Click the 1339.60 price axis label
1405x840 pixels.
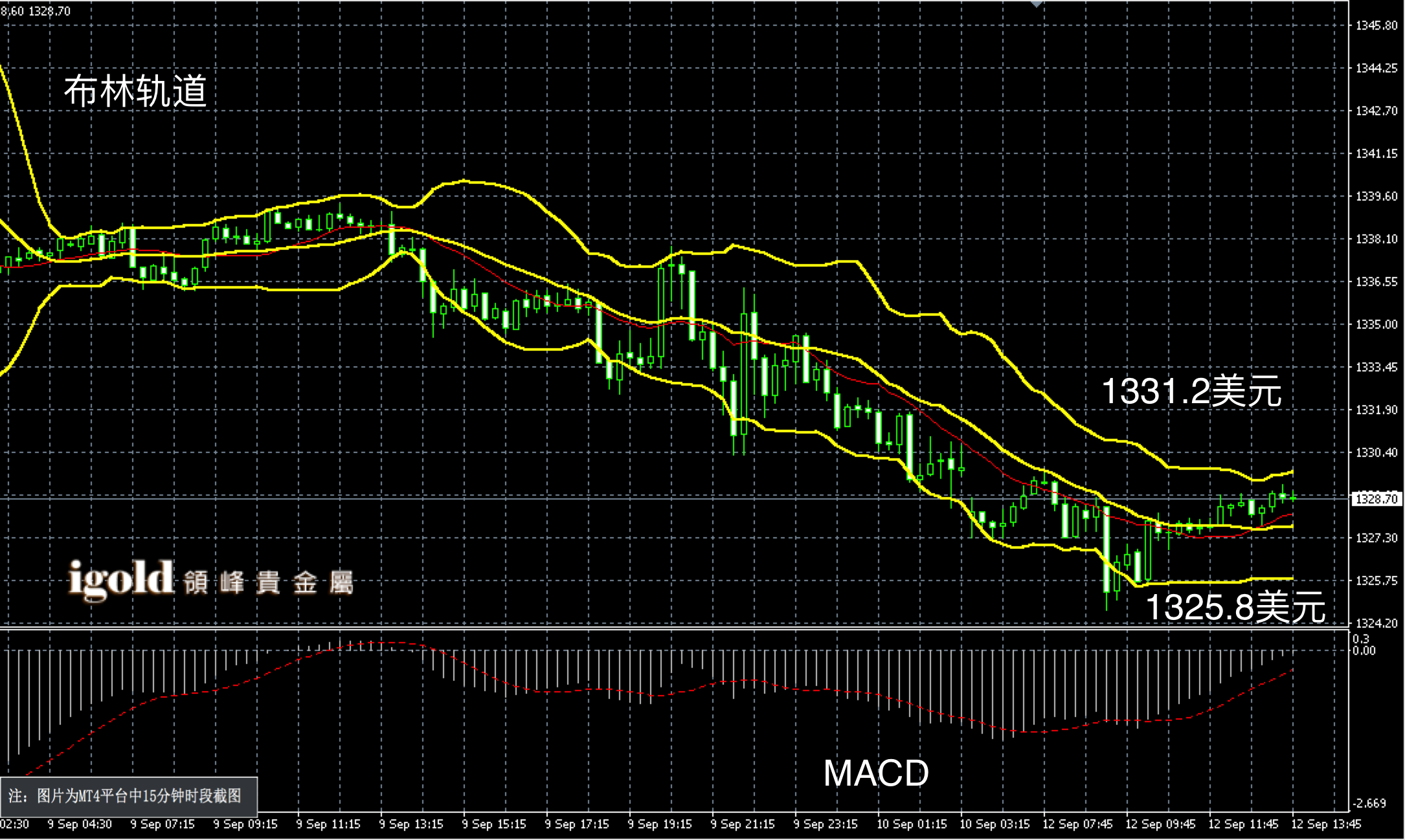[1377, 197]
